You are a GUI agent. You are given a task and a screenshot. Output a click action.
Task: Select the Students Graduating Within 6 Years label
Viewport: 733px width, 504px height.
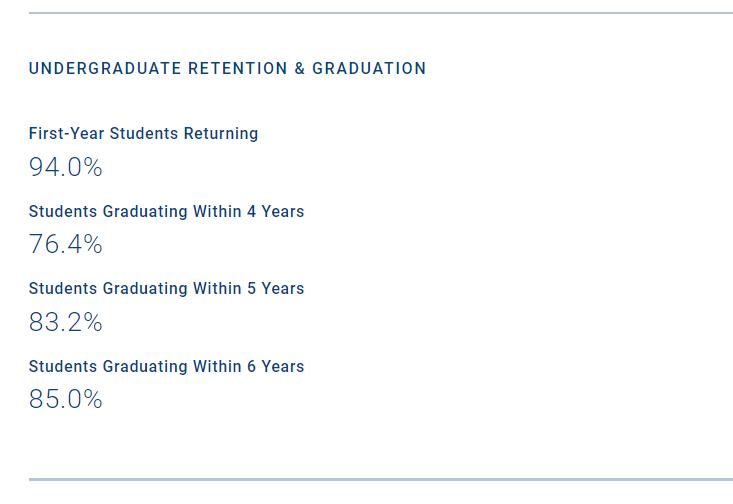pos(166,367)
